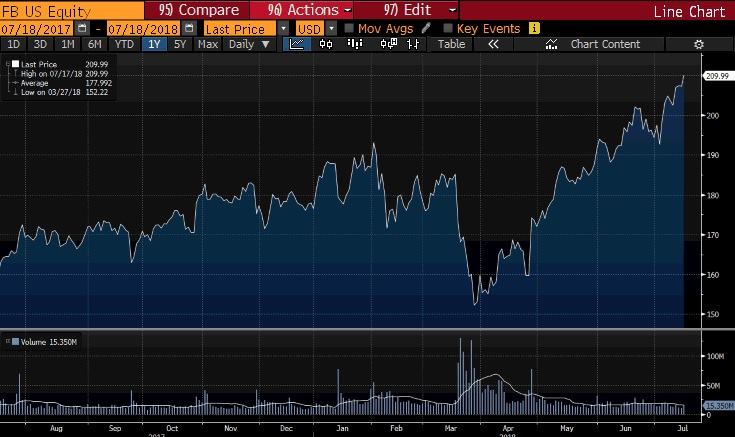Click the end date 07/18/2018 field
This screenshot has width=735, height=437.
tap(143, 29)
